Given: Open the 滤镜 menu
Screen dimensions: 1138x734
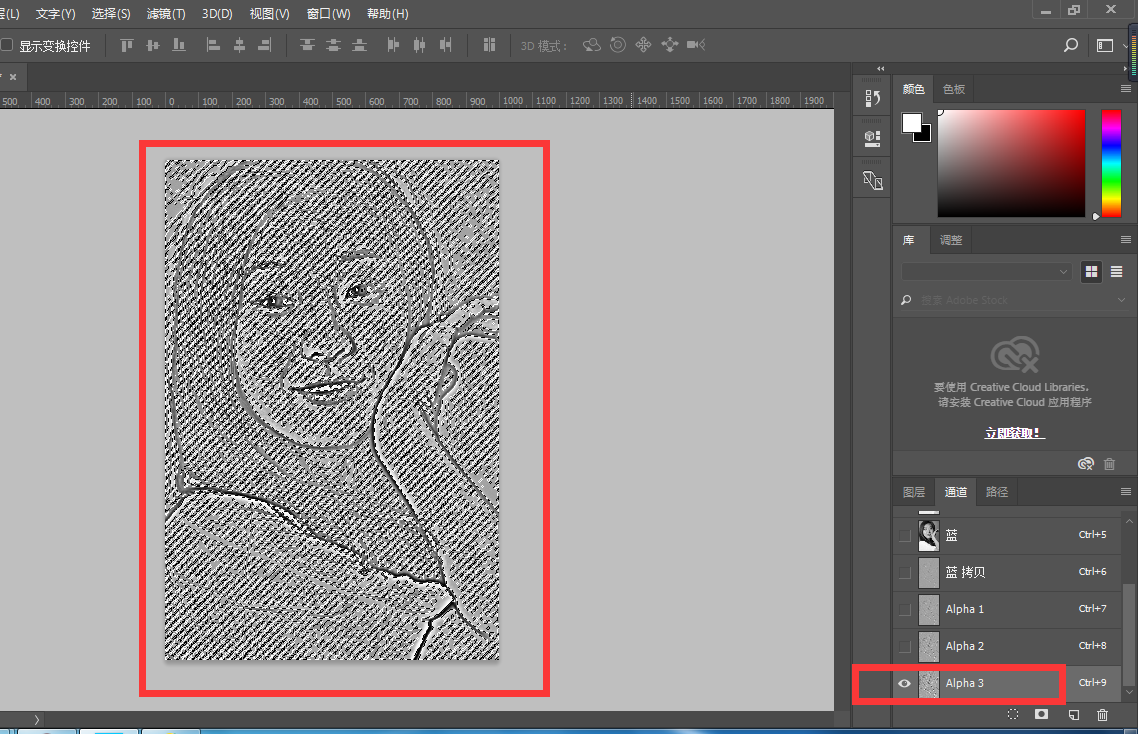Looking at the screenshot, I should [164, 13].
